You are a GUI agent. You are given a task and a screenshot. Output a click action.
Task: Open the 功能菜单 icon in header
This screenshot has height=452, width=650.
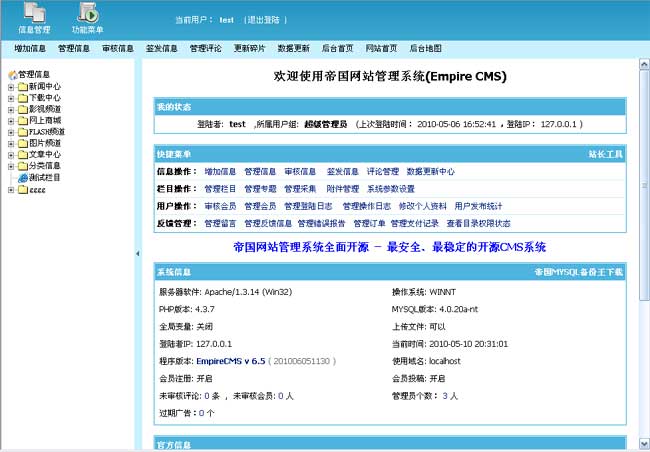88,14
